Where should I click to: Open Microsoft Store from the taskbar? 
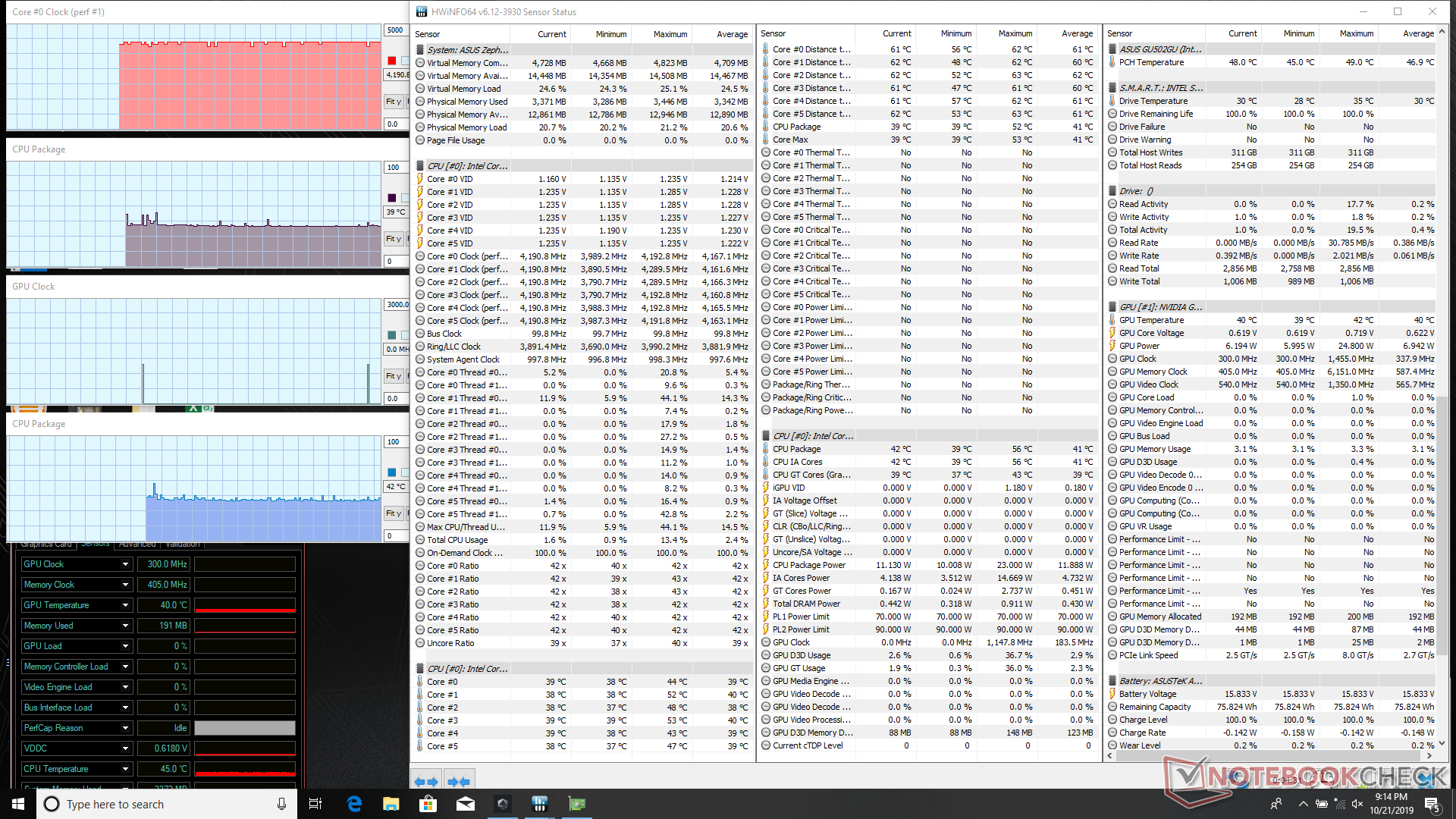tap(428, 804)
